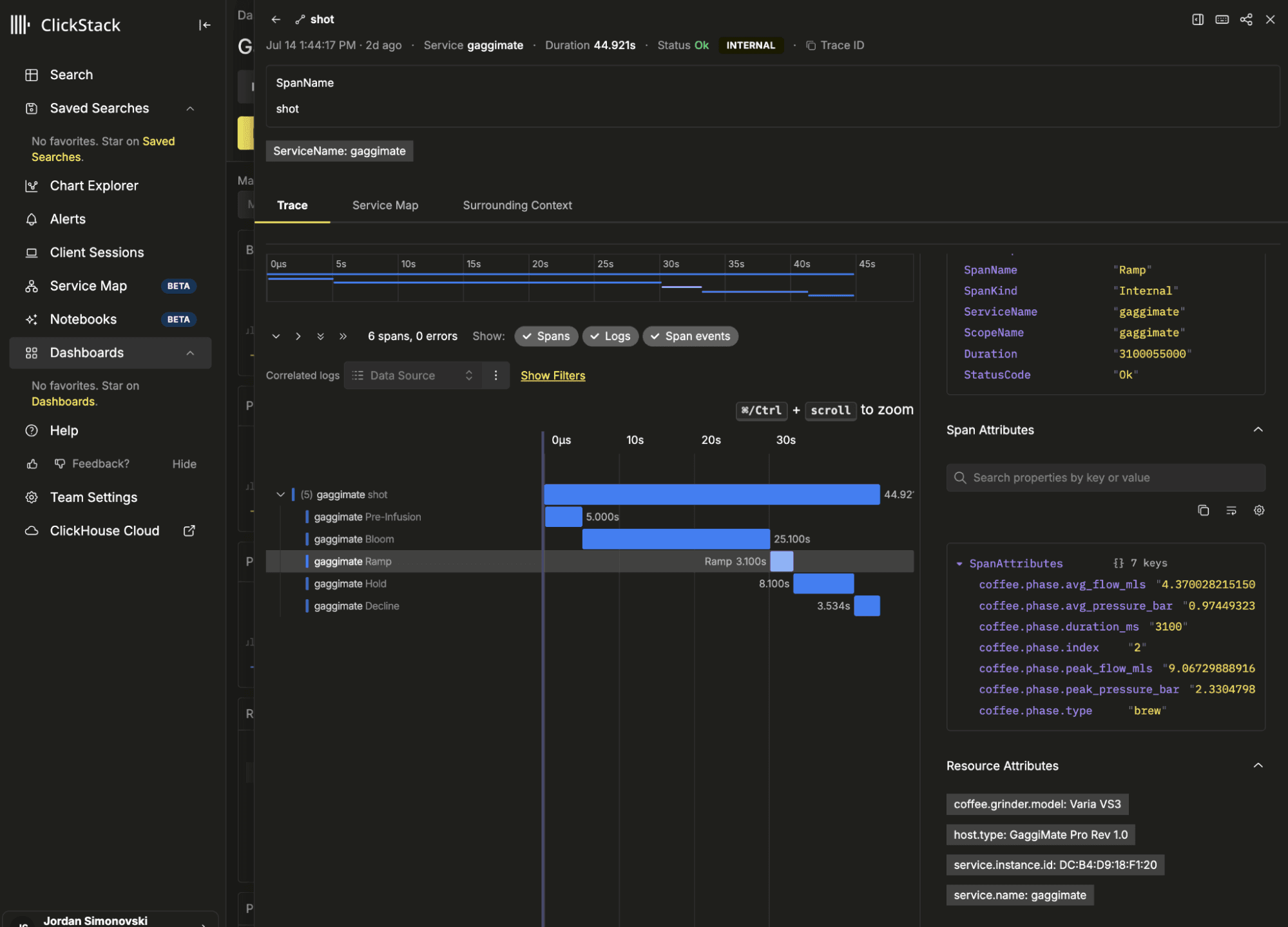Collapse Resource Attributes section
The height and width of the screenshot is (927, 1288).
point(1258,766)
